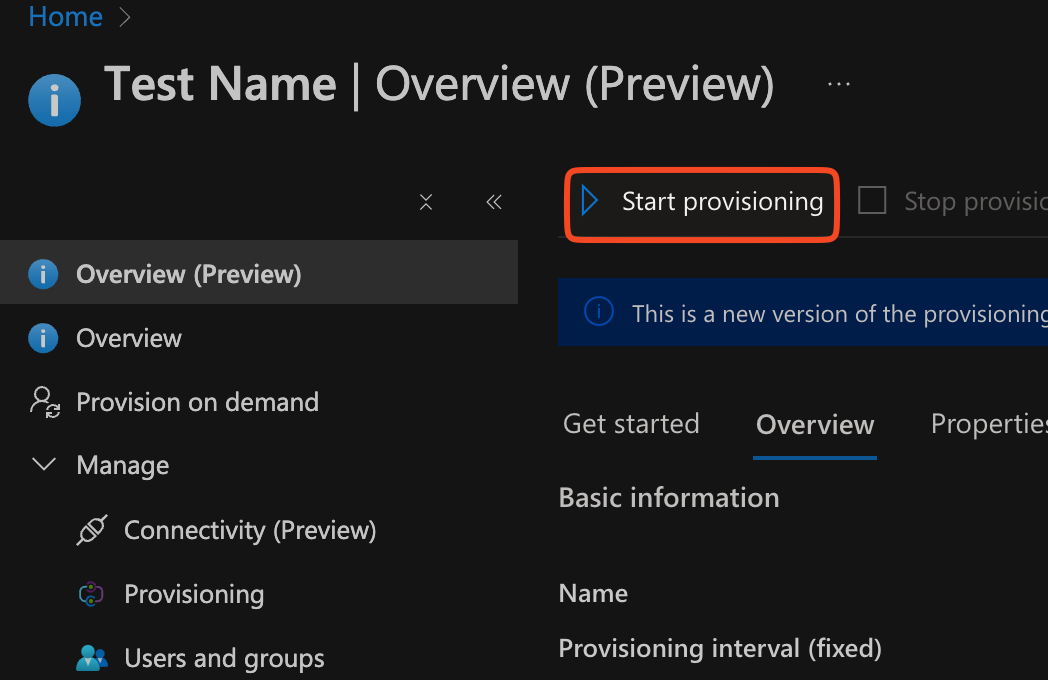This screenshot has width=1048, height=680.
Task: Collapse the Manage section chevron
Action: (x=44, y=465)
